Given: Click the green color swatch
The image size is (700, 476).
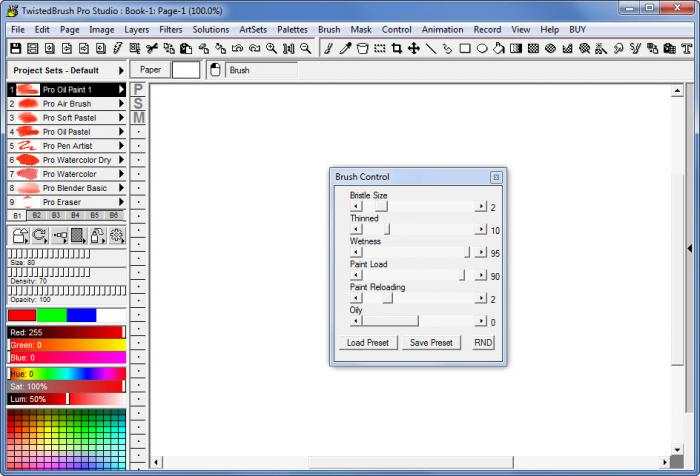Looking at the screenshot, I should click(x=52, y=315).
